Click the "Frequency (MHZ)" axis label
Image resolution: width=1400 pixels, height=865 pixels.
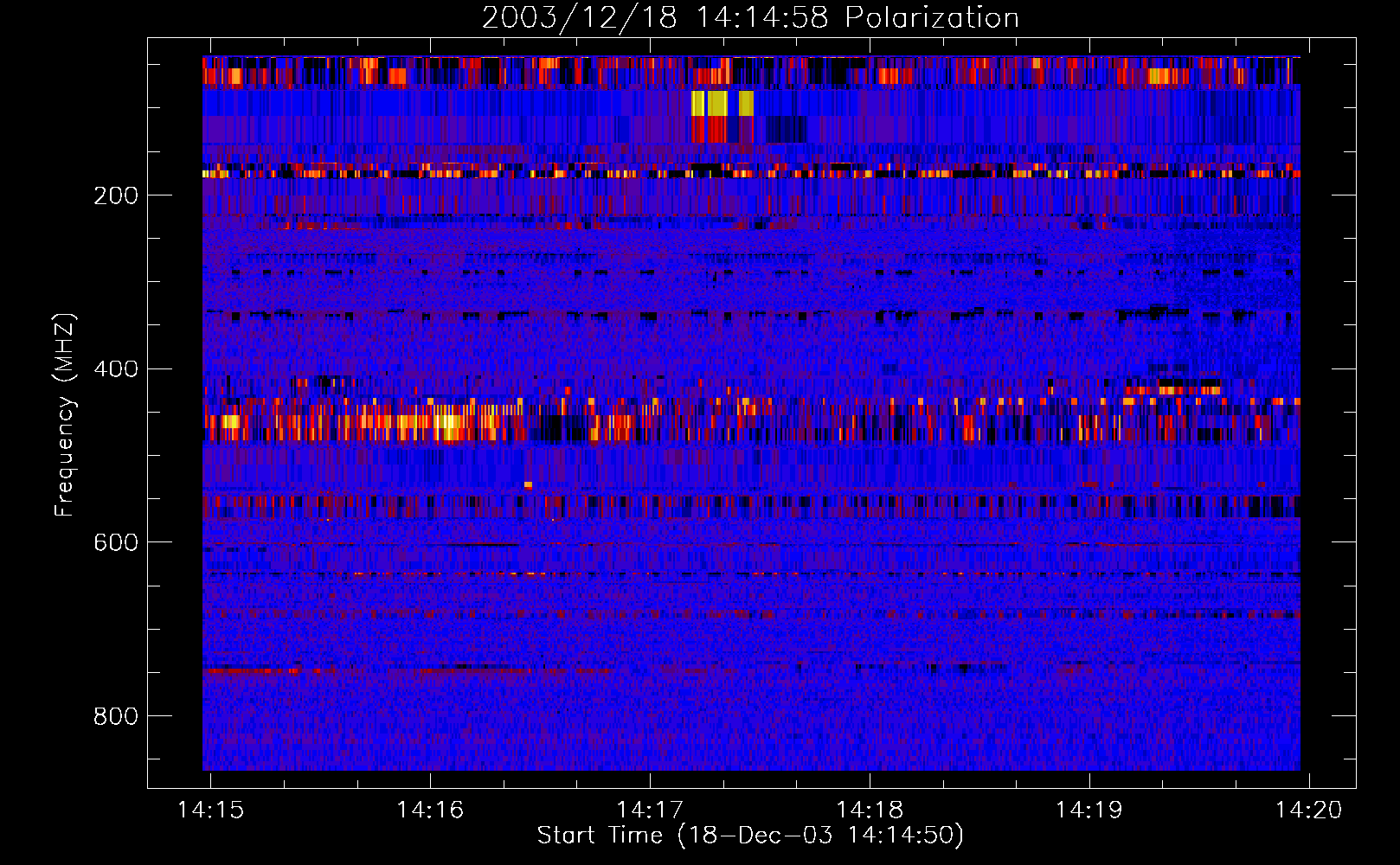[x=65, y=414]
